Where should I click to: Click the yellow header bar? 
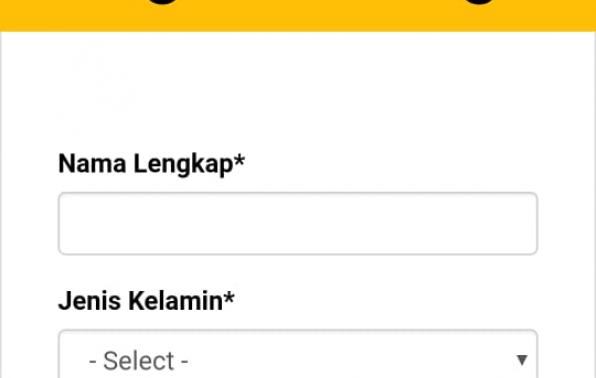pyautogui.click(x=298, y=16)
